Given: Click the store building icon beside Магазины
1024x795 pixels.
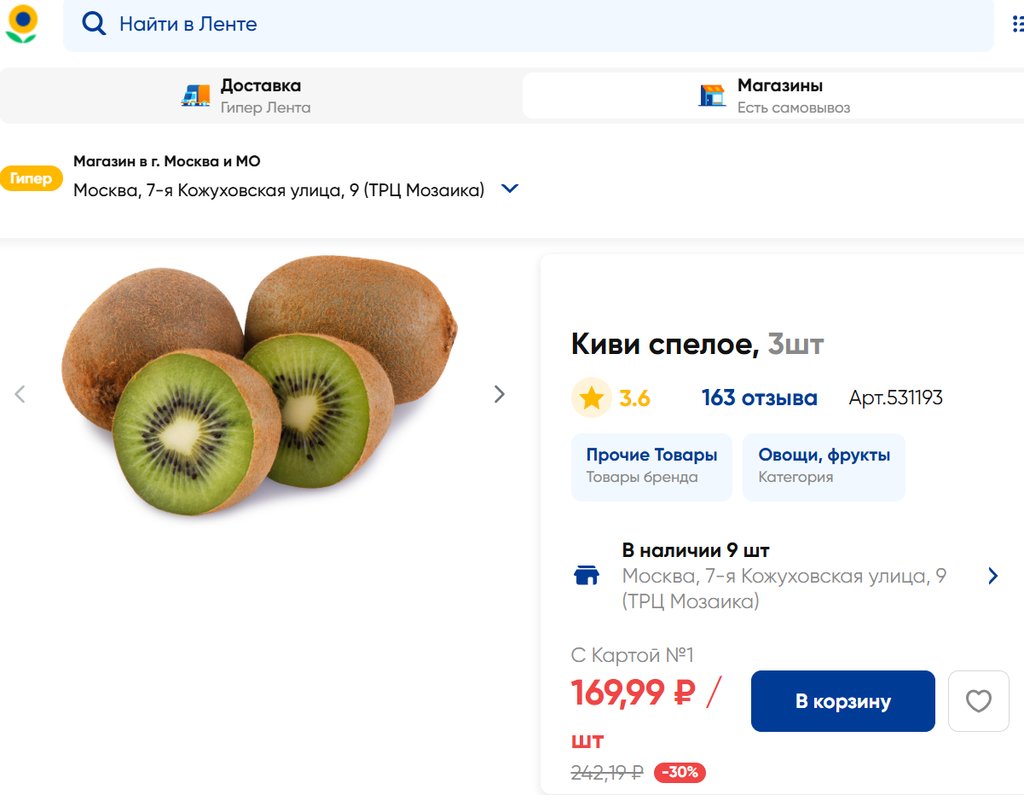Looking at the screenshot, I should click(x=712, y=95).
